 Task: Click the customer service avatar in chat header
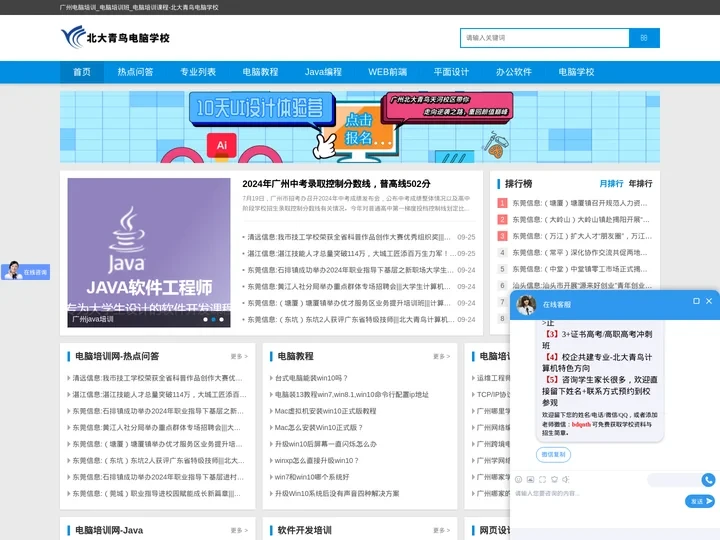coord(526,304)
